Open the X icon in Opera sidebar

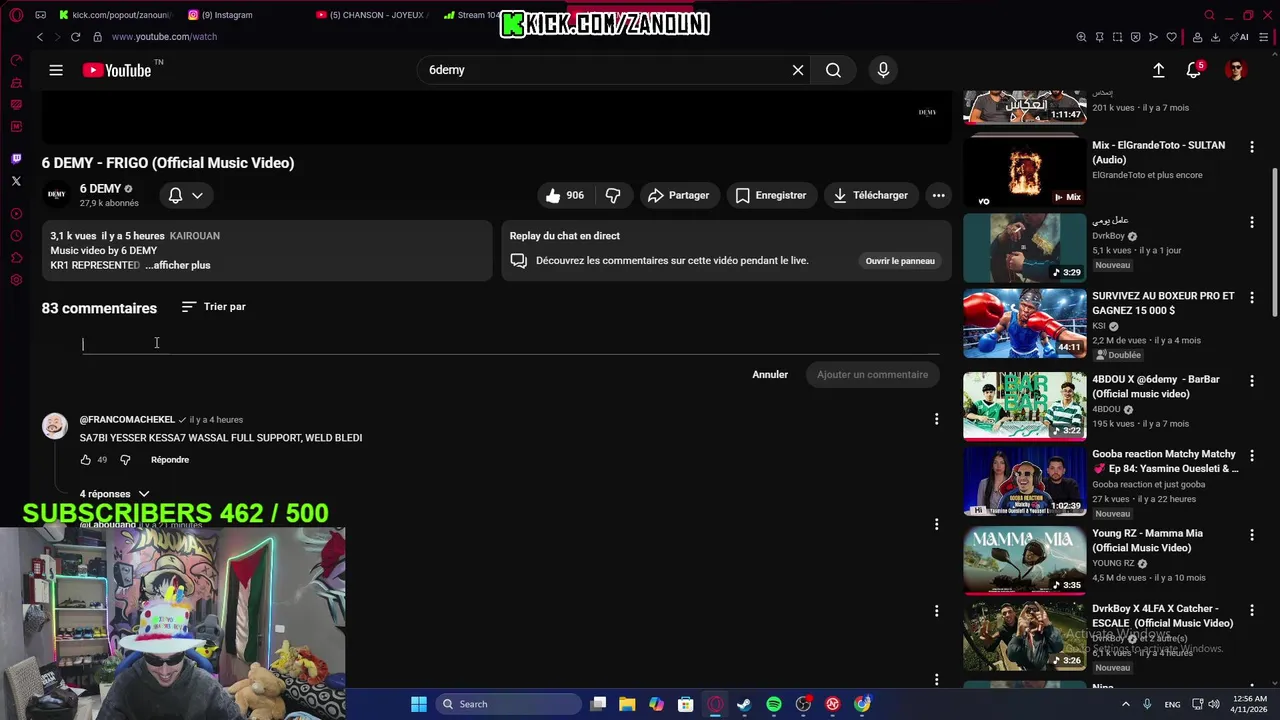point(16,181)
